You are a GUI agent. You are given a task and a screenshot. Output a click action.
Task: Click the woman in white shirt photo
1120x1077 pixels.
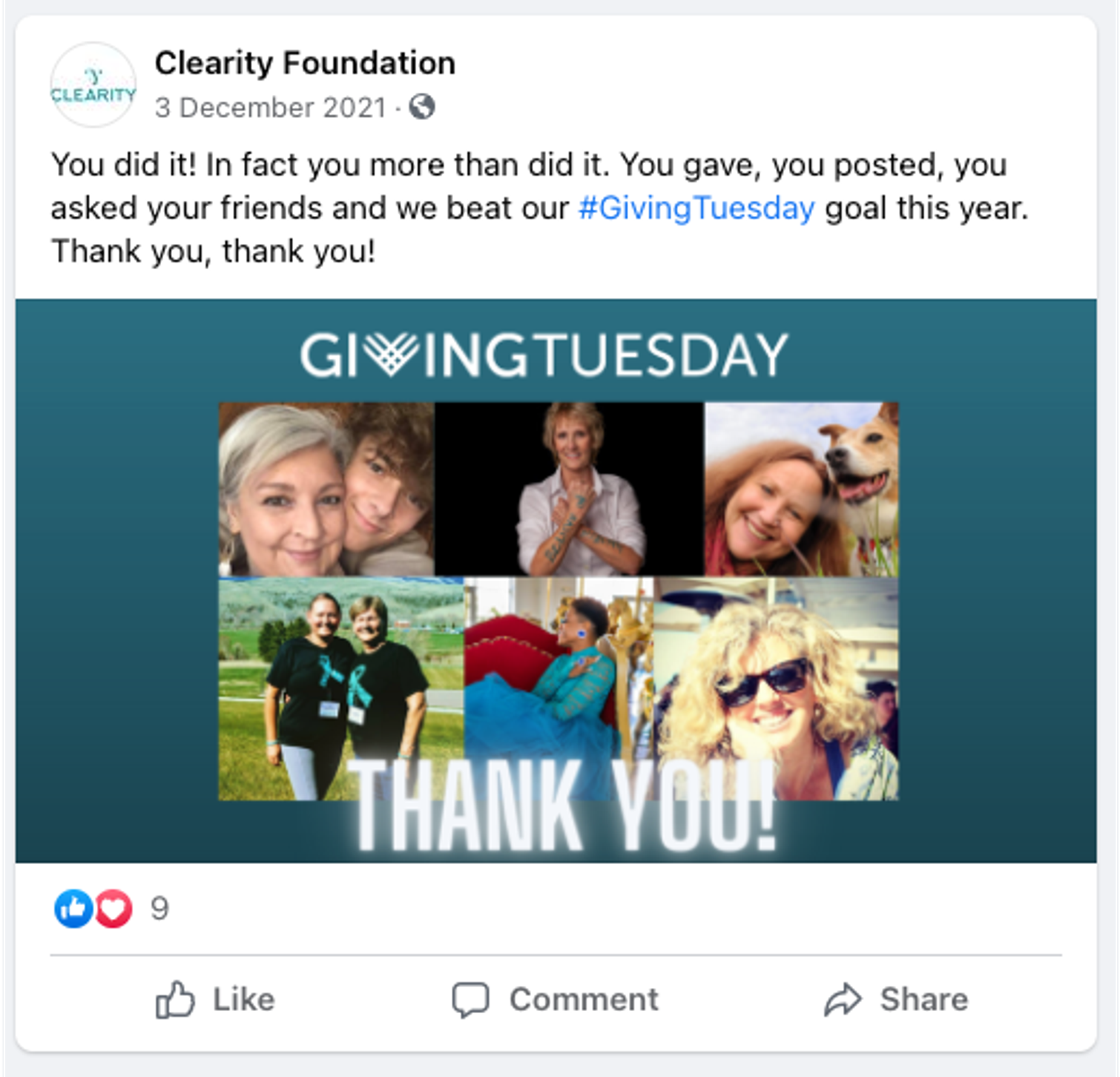point(569,490)
